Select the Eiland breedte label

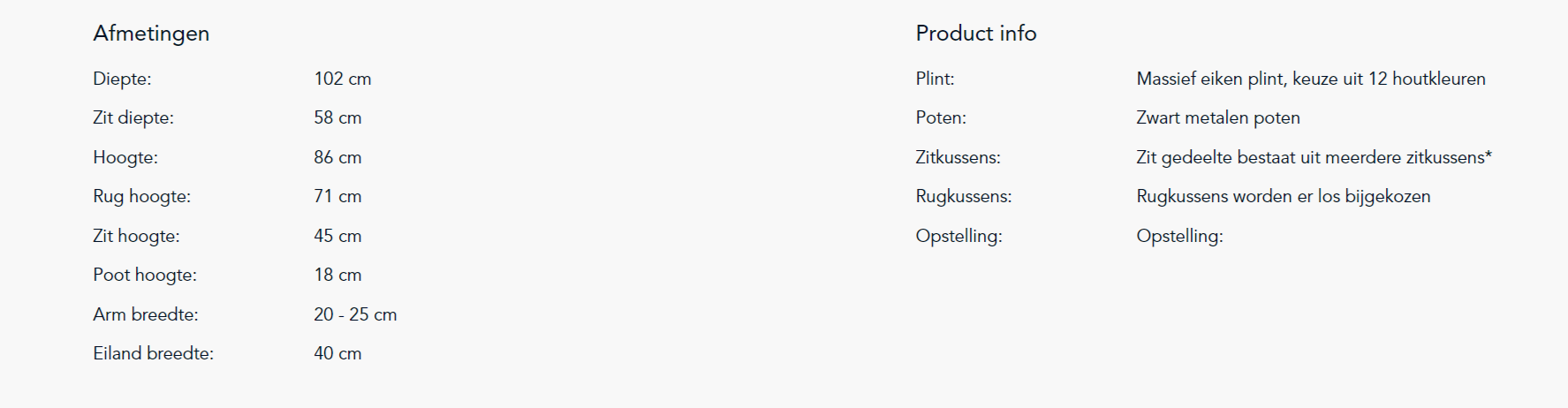pyautogui.click(x=154, y=353)
